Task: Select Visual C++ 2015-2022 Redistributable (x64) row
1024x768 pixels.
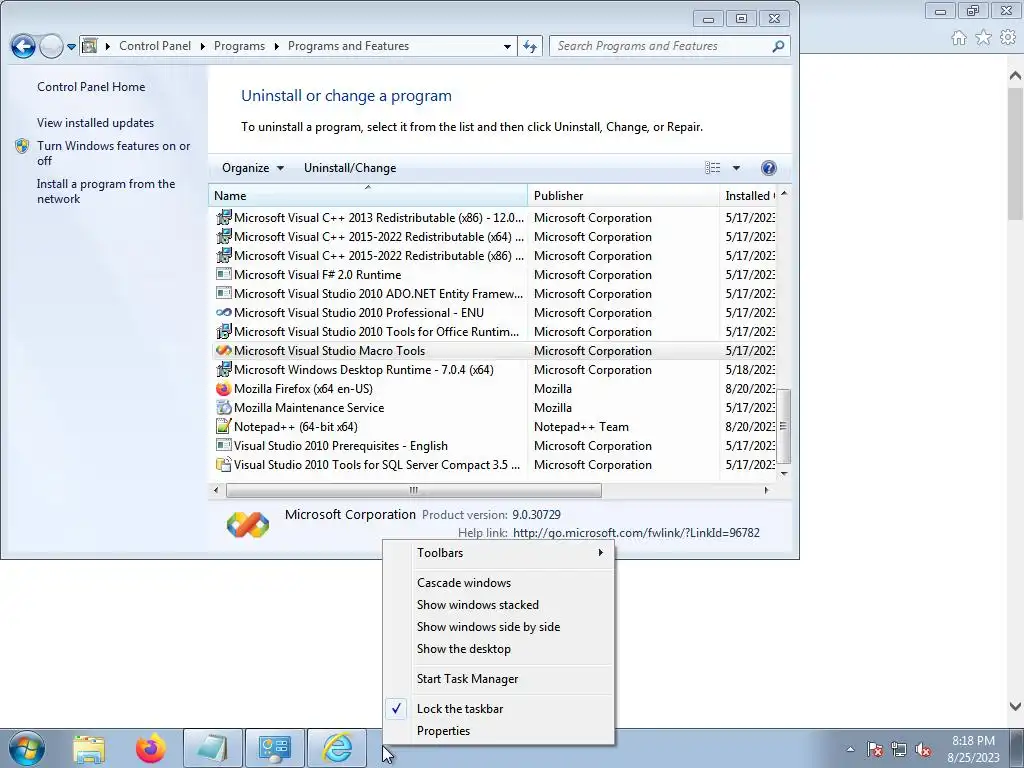Action: (x=495, y=237)
